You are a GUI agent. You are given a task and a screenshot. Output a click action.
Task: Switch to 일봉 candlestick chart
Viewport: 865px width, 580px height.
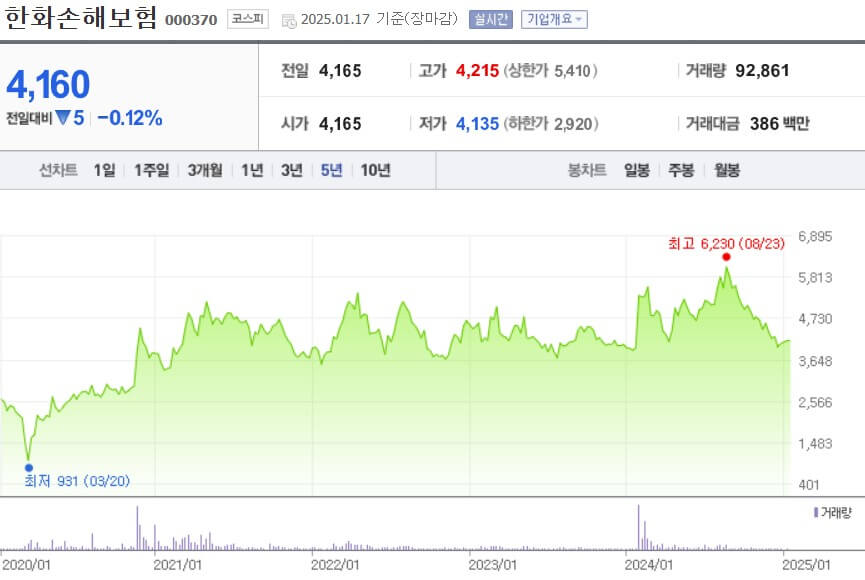pos(637,170)
